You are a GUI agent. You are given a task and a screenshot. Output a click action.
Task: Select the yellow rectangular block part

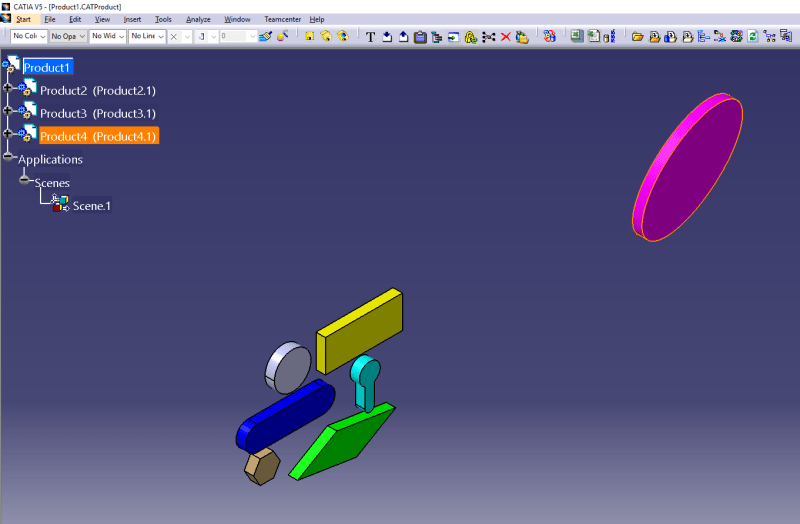(360, 331)
